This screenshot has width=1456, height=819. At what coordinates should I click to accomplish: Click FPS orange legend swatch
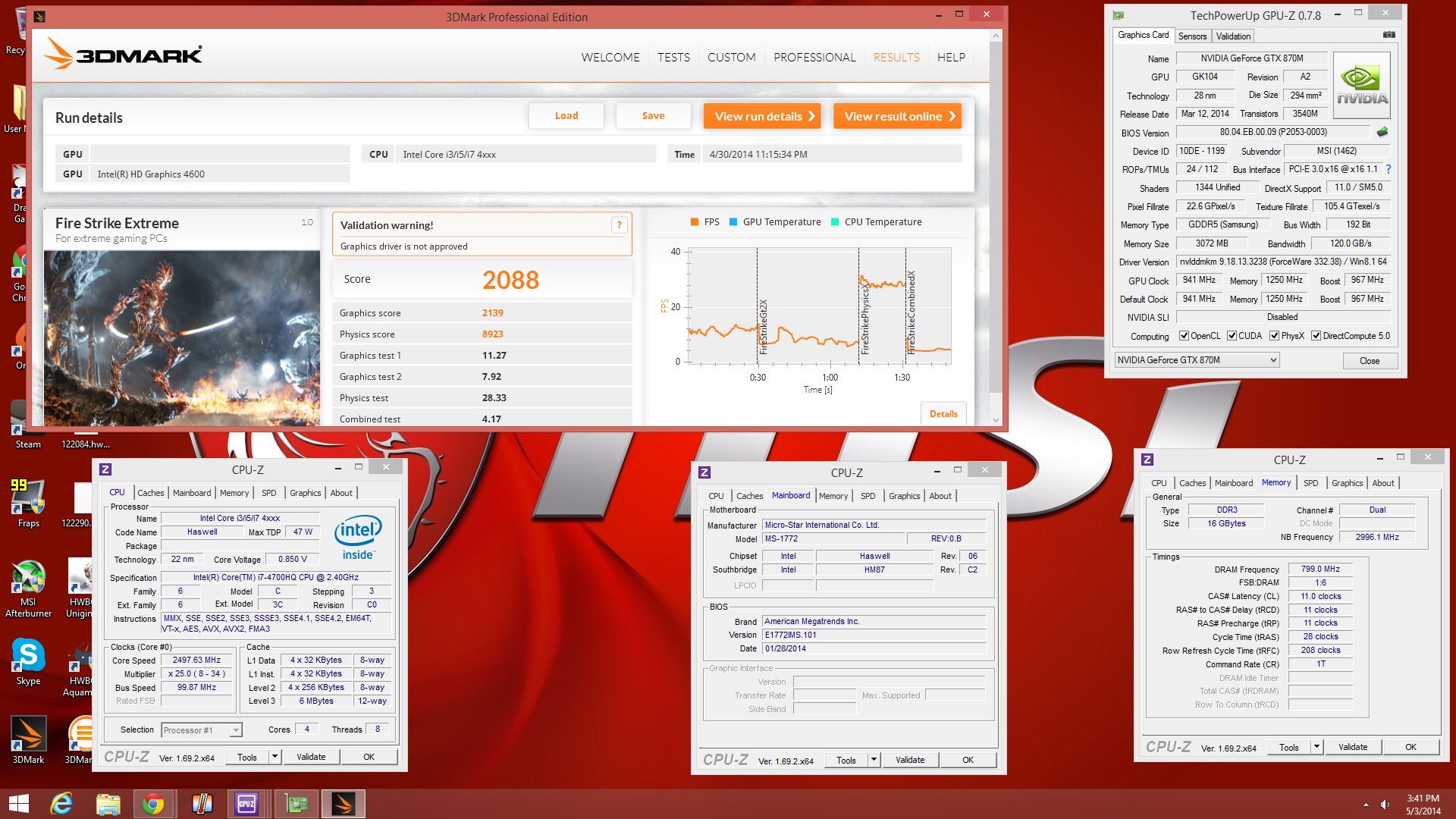(694, 222)
